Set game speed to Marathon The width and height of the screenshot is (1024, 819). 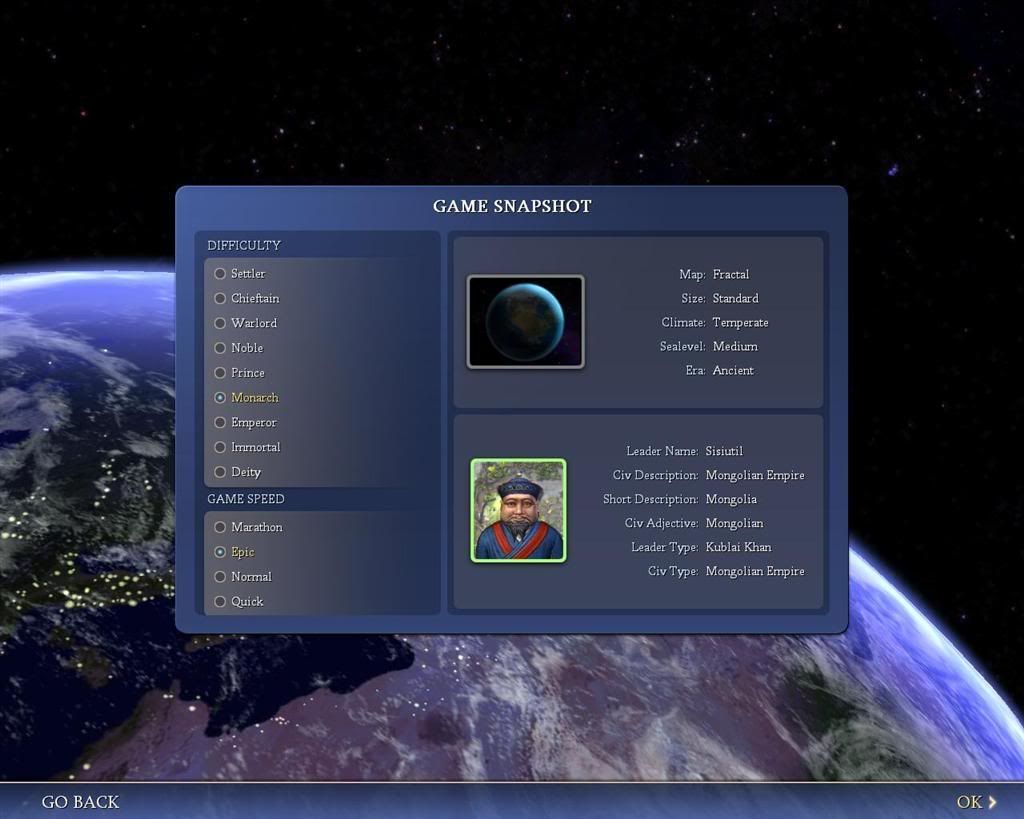tap(248, 527)
